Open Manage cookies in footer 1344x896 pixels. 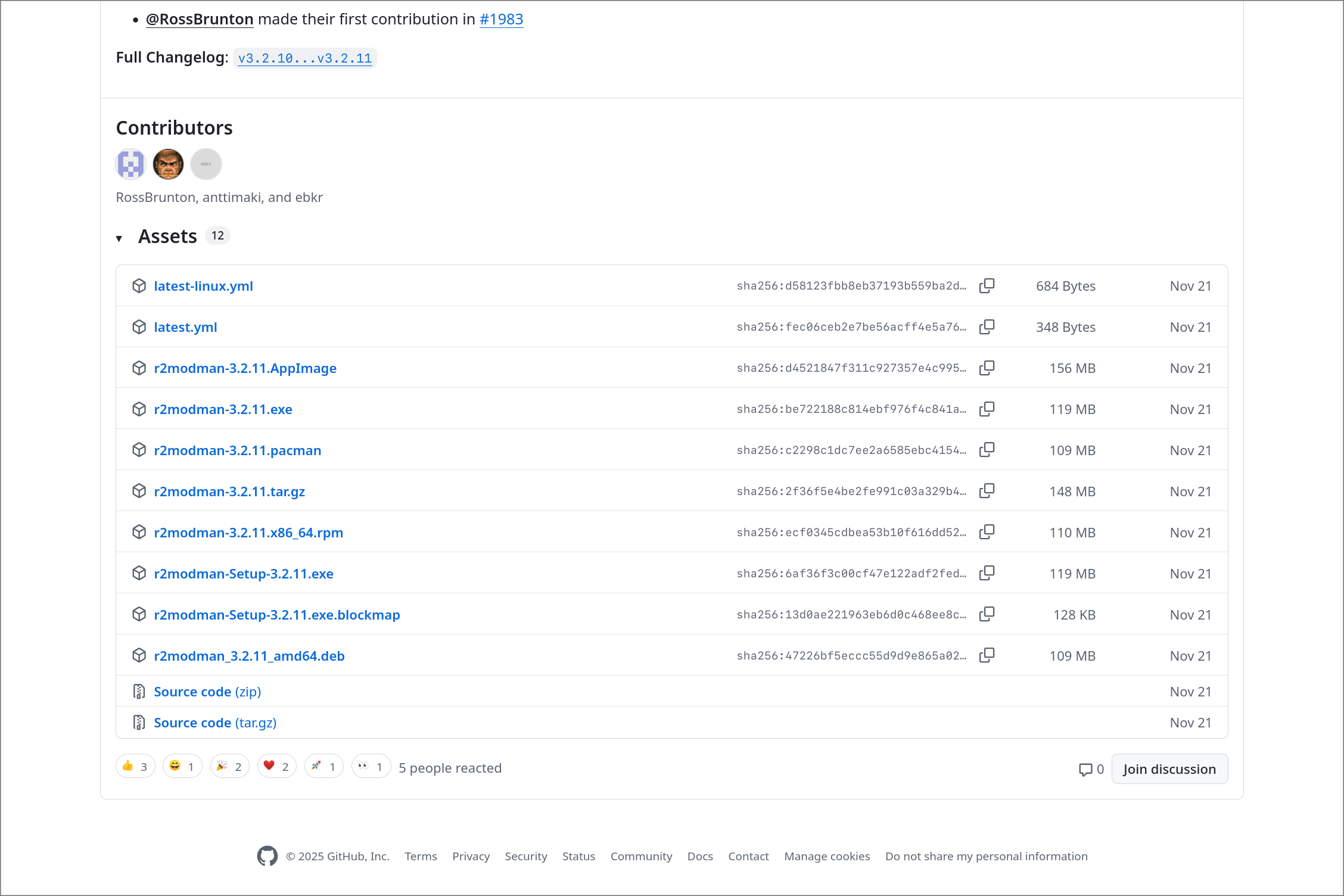click(x=827, y=856)
